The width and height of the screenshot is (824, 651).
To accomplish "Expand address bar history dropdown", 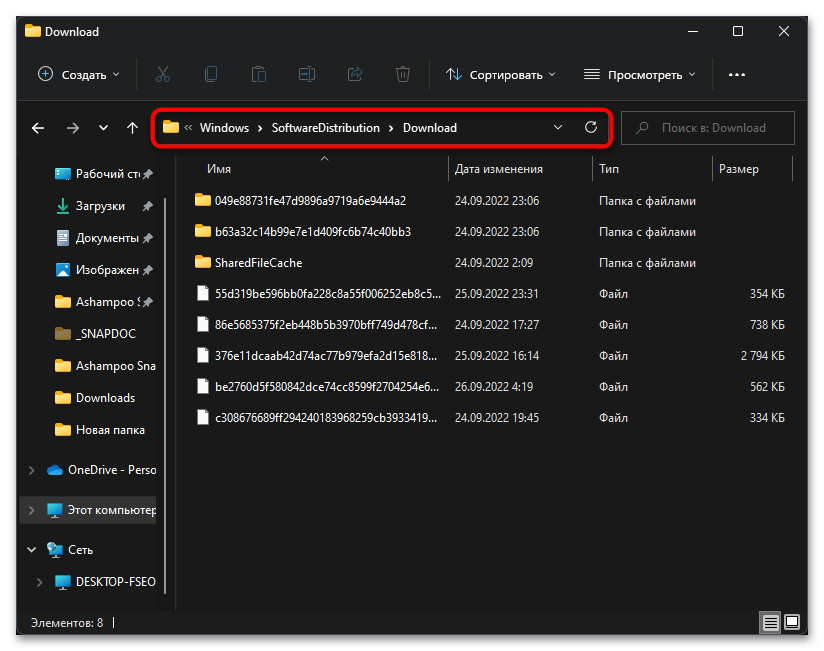I will pos(558,127).
